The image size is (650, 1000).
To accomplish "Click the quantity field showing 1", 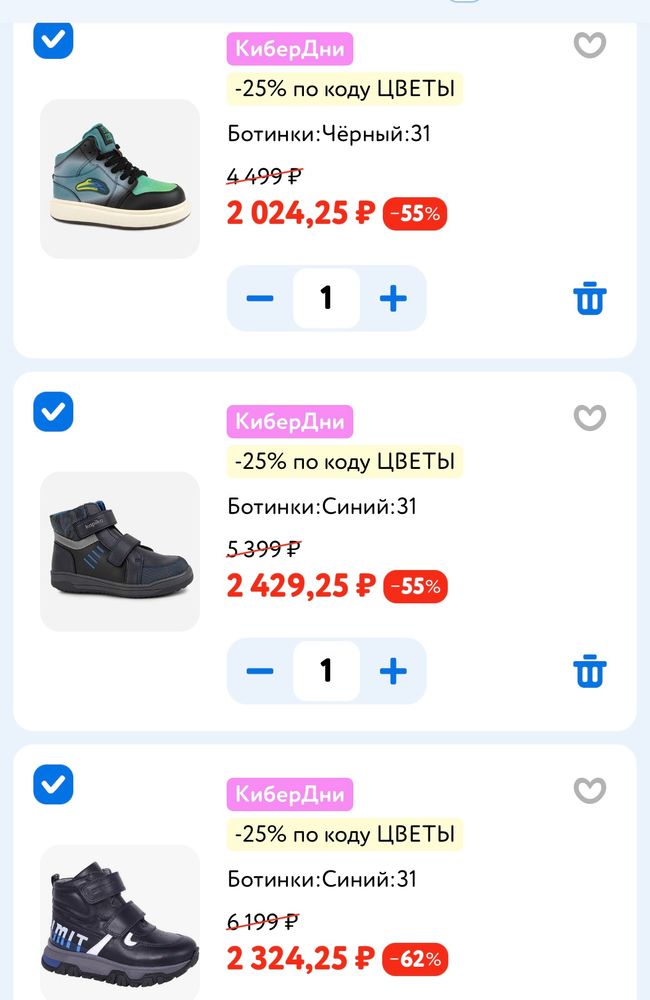I will (x=326, y=297).
